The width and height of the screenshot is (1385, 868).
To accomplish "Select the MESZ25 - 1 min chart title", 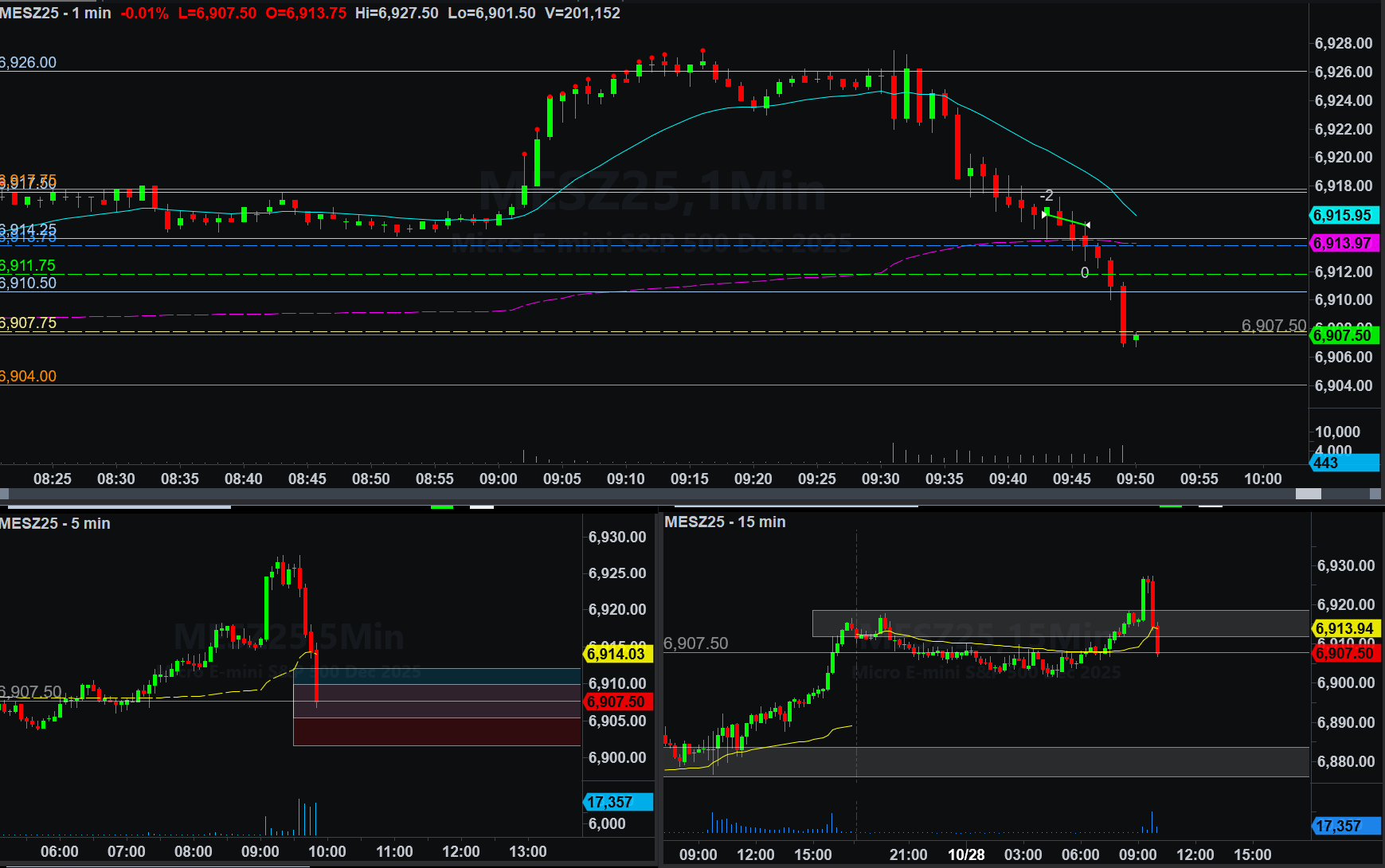I will [56, 13].
